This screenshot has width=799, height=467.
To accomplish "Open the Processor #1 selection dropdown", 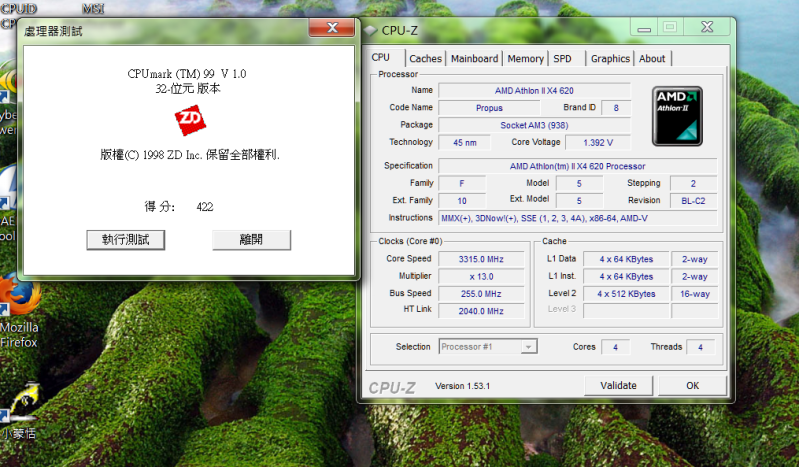I will (488, 347).
